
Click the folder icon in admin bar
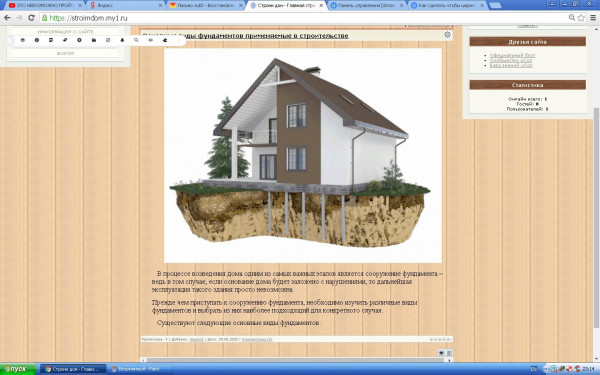pos(94,40)
